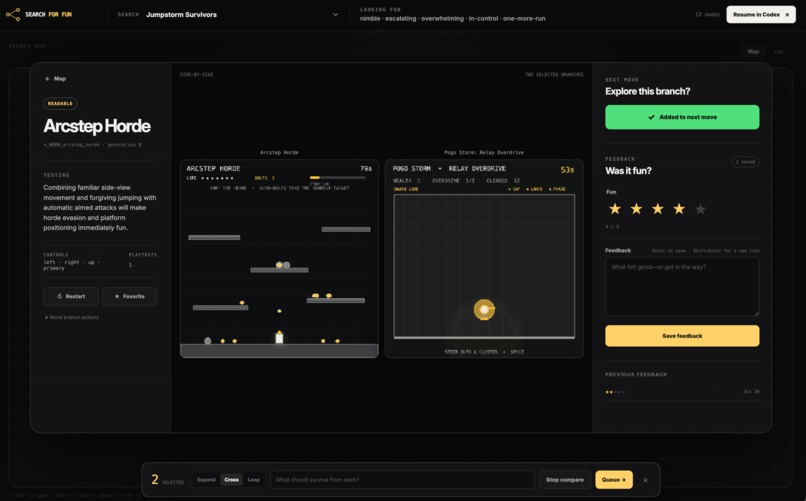Select the Leap mode option
The height and width of the screenshot is (501, 806).
[253, 480]
